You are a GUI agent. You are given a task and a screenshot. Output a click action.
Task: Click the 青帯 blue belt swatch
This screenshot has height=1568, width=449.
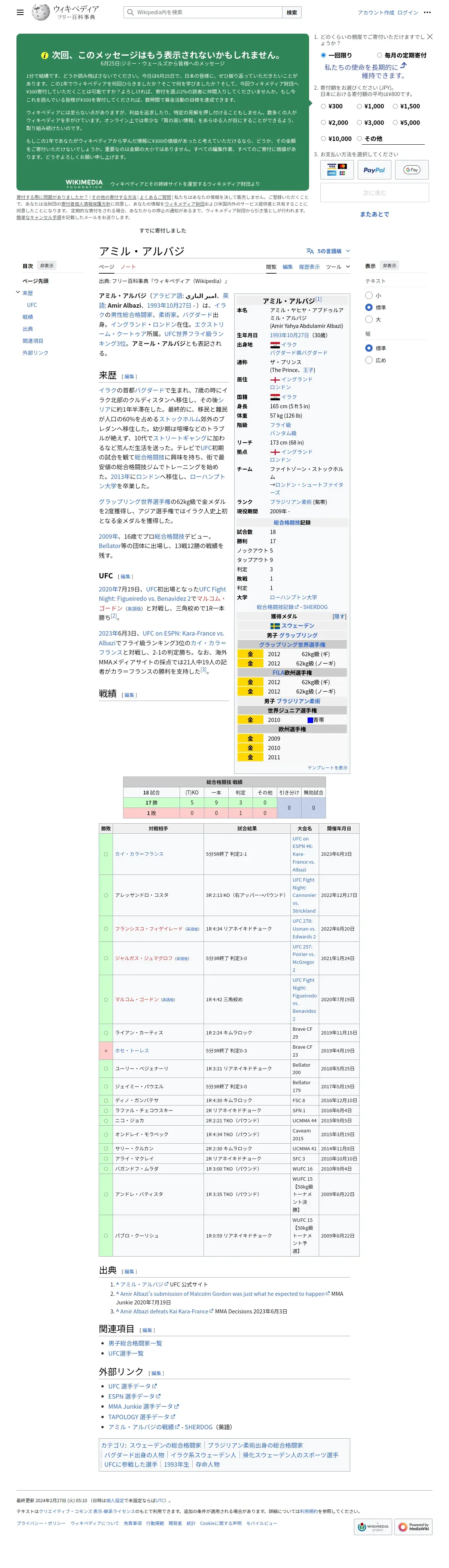click(309, 720)
